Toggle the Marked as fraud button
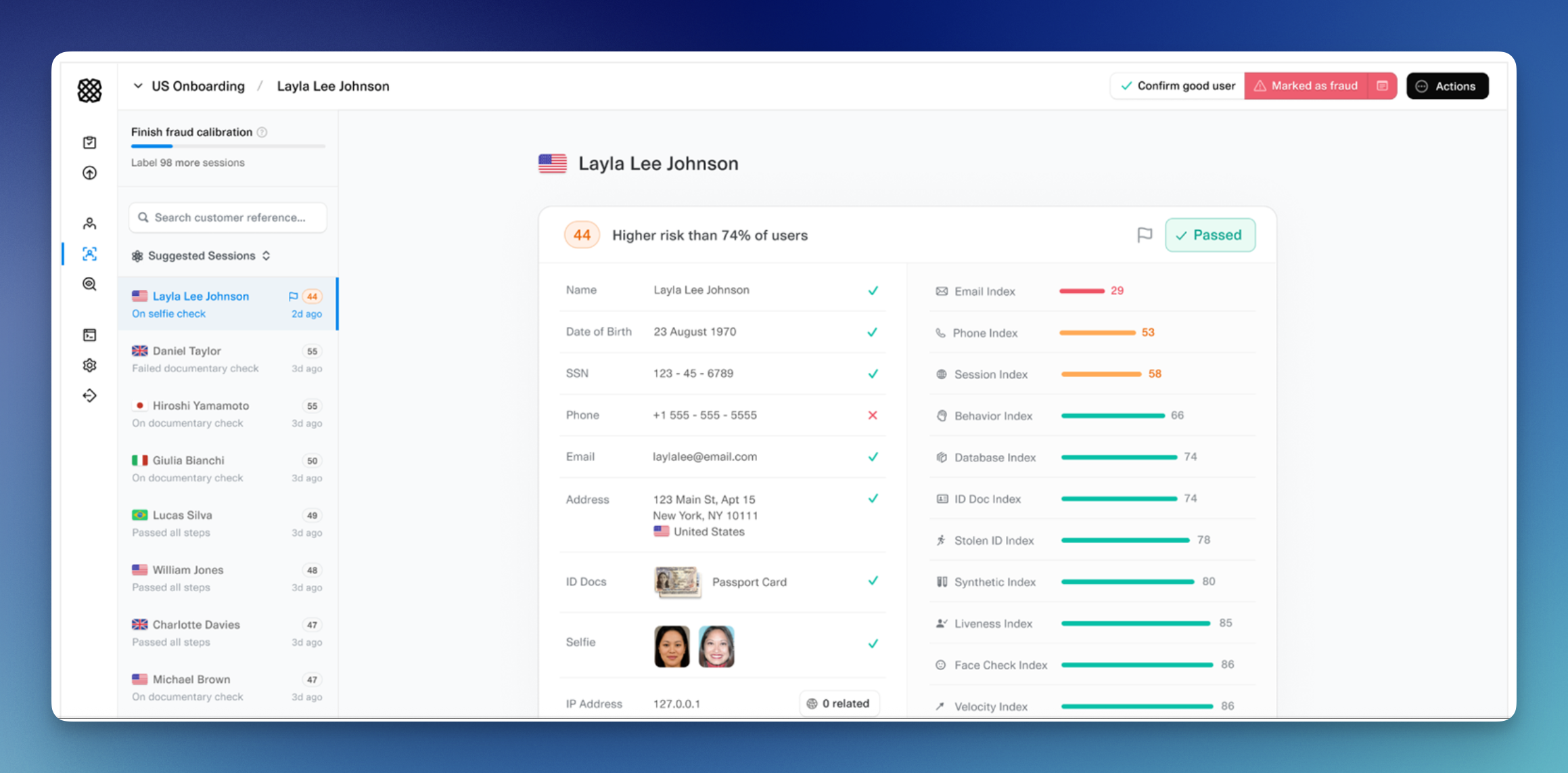The width and height of the screenshot is (1568, 773). pos(1306,86)
